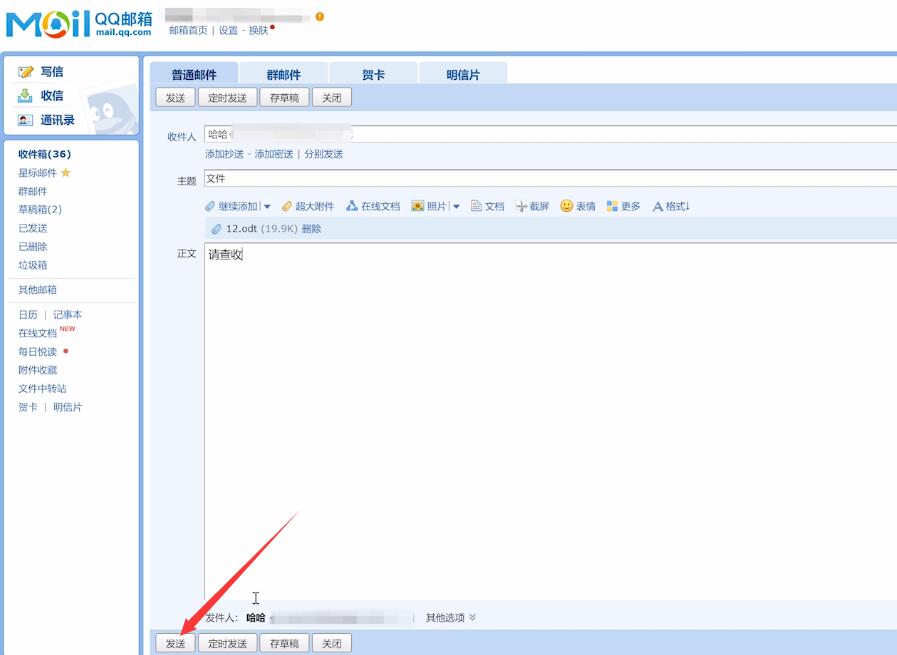The image size is (897, 655).
Task: Switch to the 贺卡 tab
Action: click(374, 74)
